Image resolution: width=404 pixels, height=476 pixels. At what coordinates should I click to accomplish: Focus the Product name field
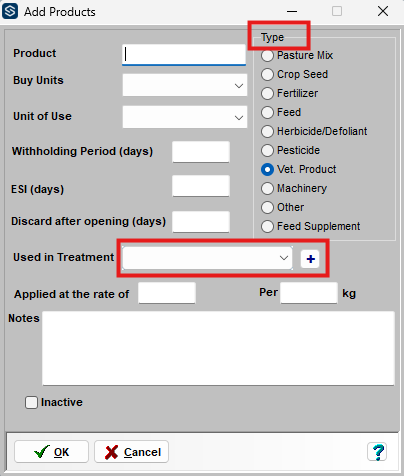[184, 55]
